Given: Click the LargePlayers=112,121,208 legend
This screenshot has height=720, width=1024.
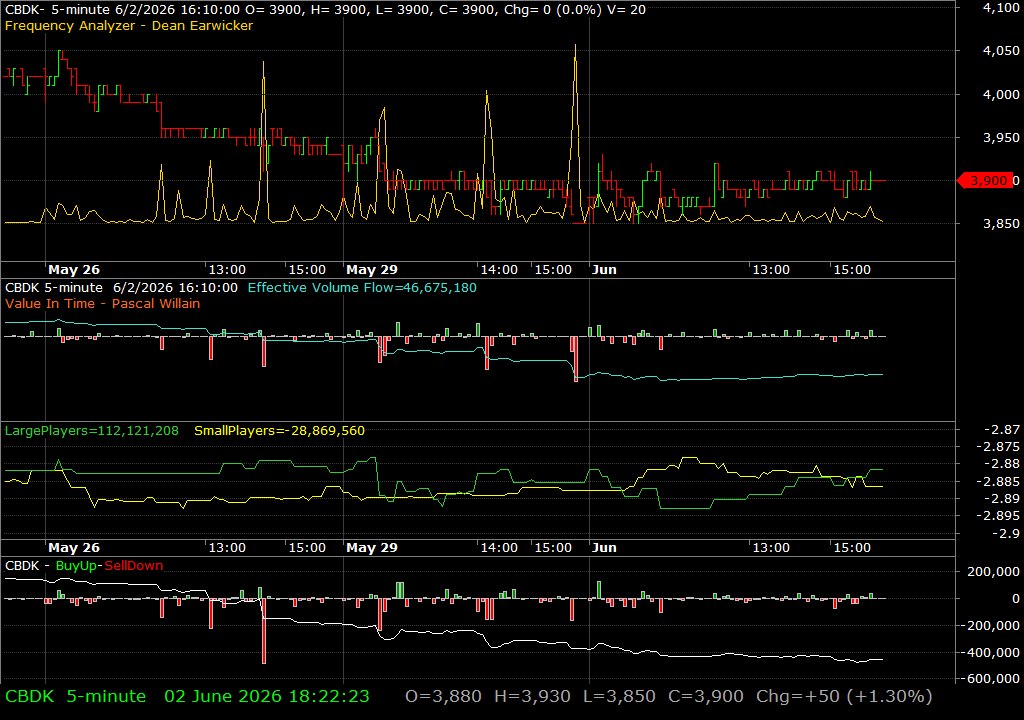Looking at the screenshot, I should coord(91,431).
